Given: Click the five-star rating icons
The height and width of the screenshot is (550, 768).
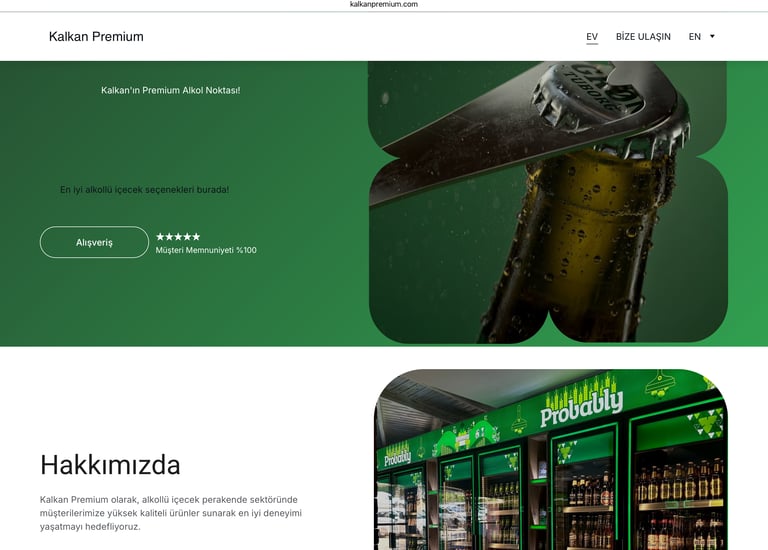Looking at the screenshot, I should pyautogui.click(x=178, y=237).
